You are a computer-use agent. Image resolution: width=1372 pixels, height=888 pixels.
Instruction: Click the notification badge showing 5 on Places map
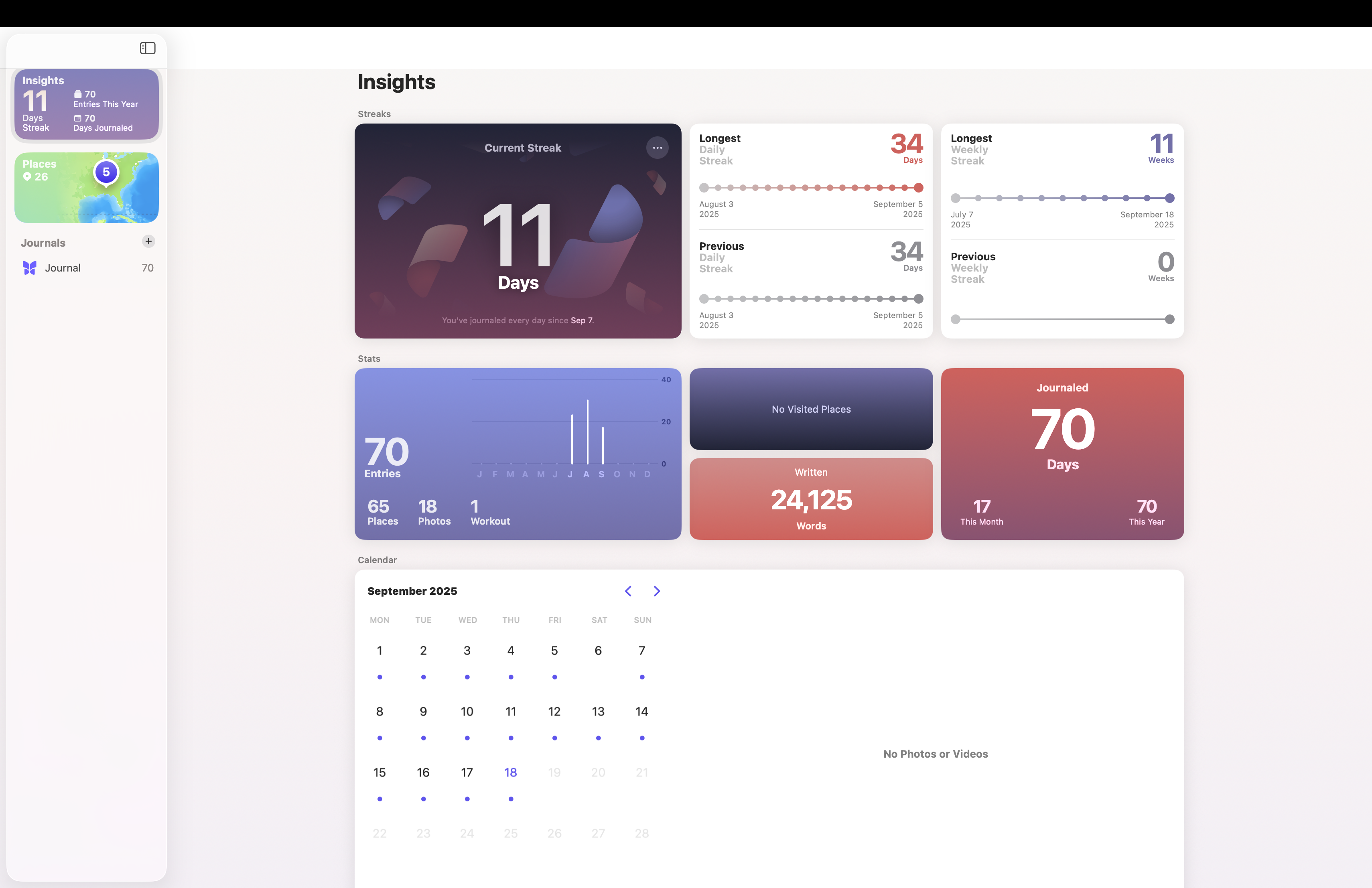tap(106, 171)
